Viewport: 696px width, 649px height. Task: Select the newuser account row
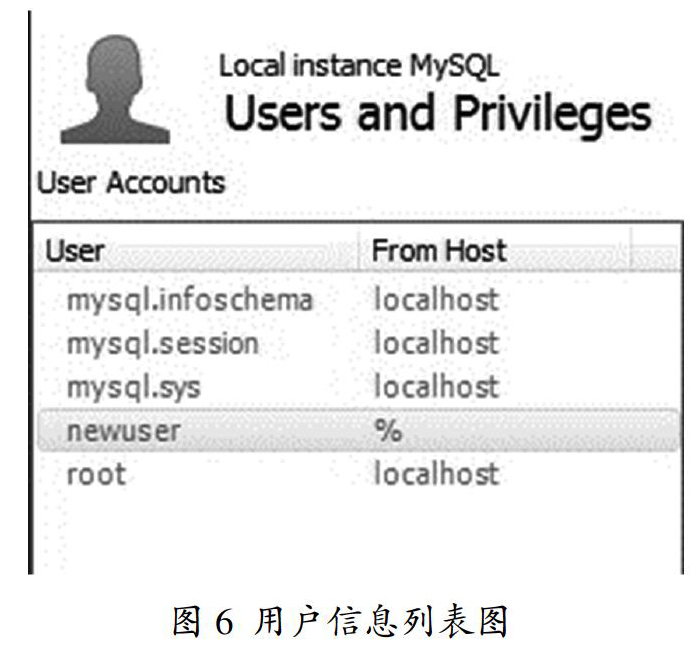pyautogui.click(x=358, y=430)
